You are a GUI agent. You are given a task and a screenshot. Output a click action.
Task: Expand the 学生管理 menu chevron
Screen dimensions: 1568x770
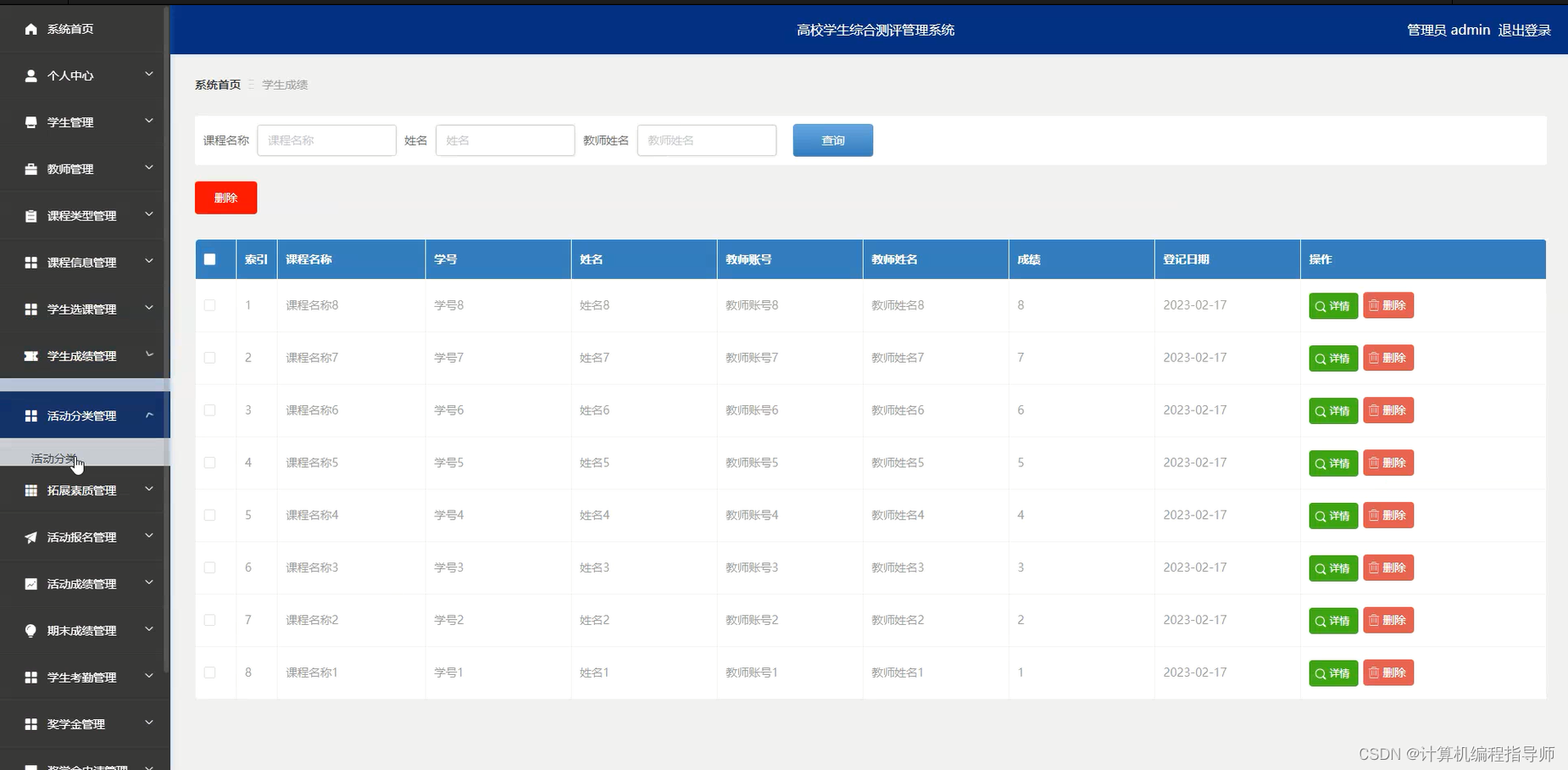coord(149,121)
